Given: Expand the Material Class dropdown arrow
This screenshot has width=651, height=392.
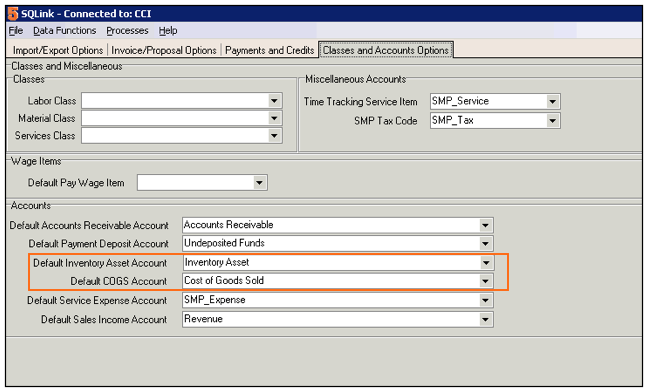Looking at the screenshot, I should pyautogui.click(x=274, y=118).
